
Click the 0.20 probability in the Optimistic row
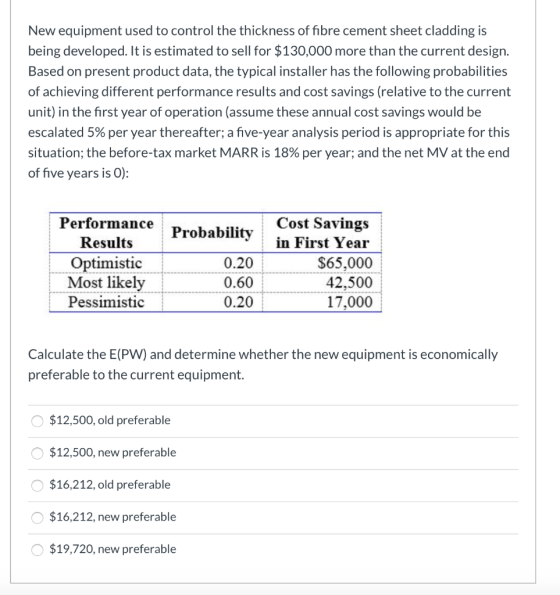coord(238,263)
